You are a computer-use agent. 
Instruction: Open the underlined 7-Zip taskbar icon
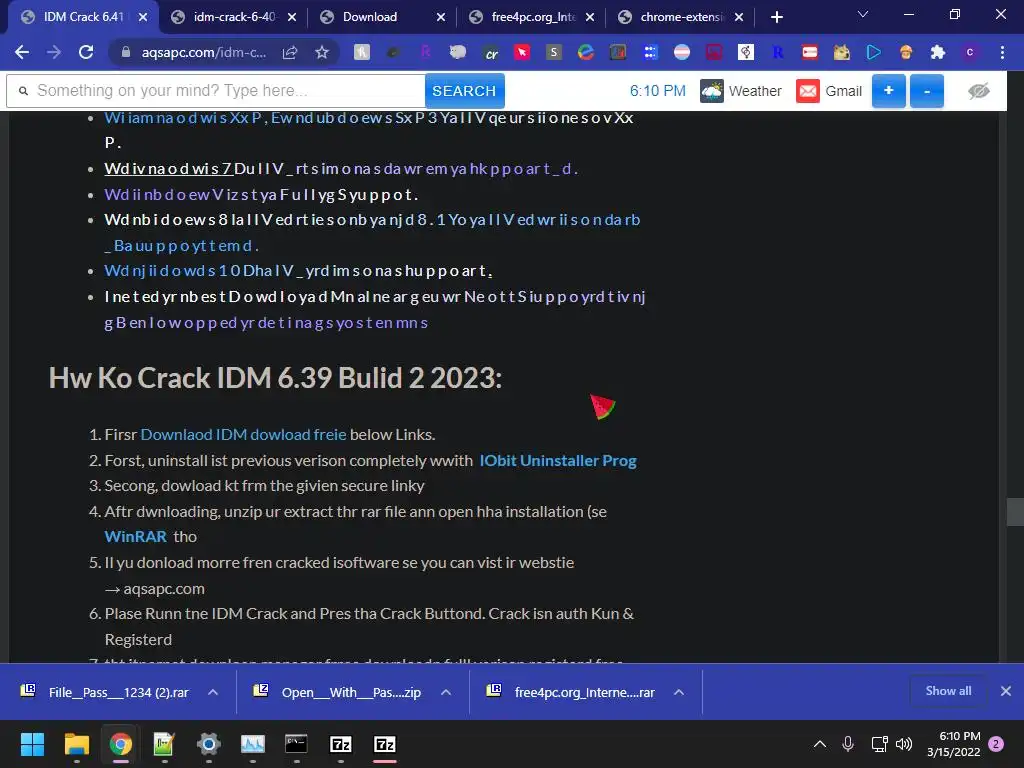pyautogui.click(x=385, y=744)
